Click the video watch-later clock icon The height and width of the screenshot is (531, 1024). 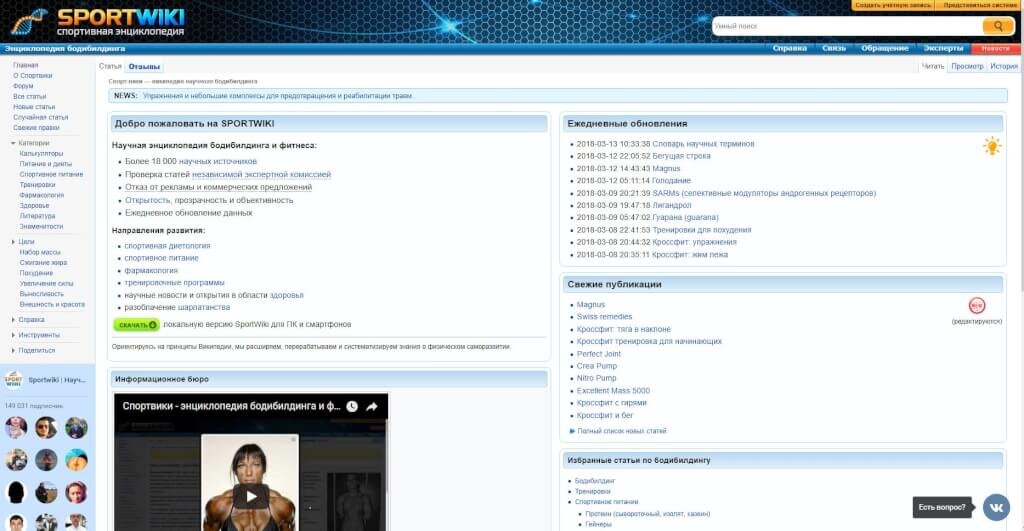(x=352, y=406)
